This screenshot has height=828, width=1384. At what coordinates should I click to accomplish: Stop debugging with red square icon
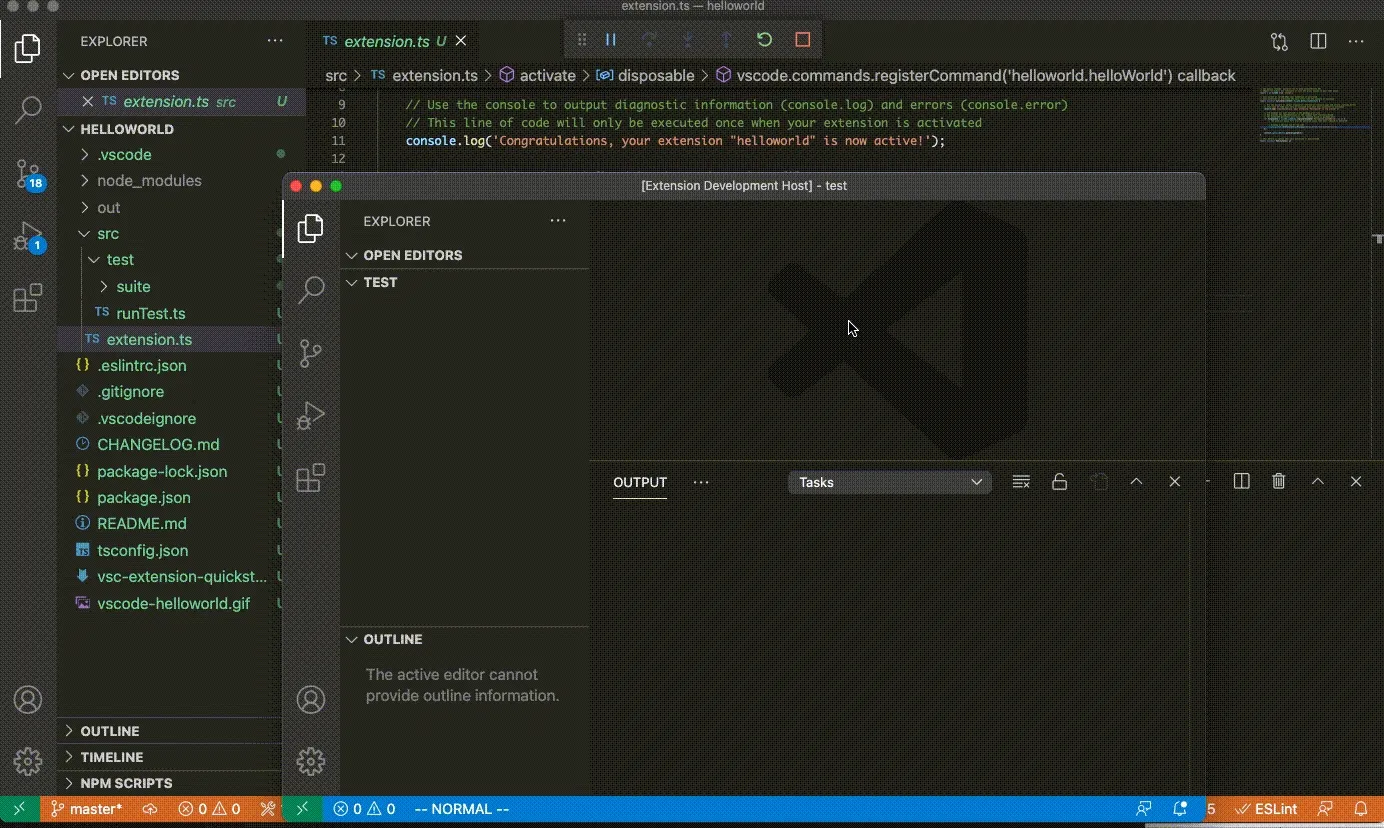click(802, 40)
